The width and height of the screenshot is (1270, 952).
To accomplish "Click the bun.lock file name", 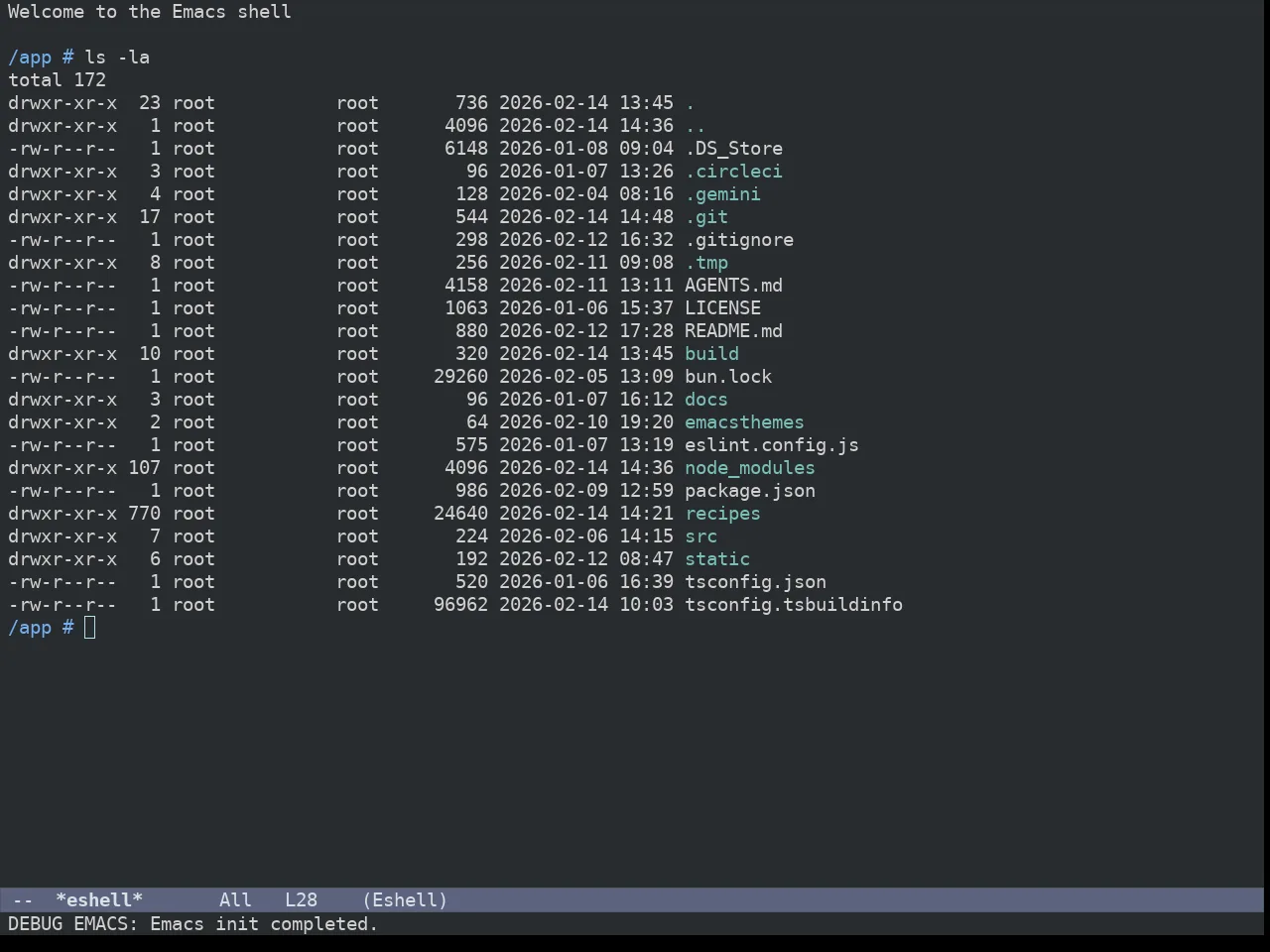I will [728, 377].
